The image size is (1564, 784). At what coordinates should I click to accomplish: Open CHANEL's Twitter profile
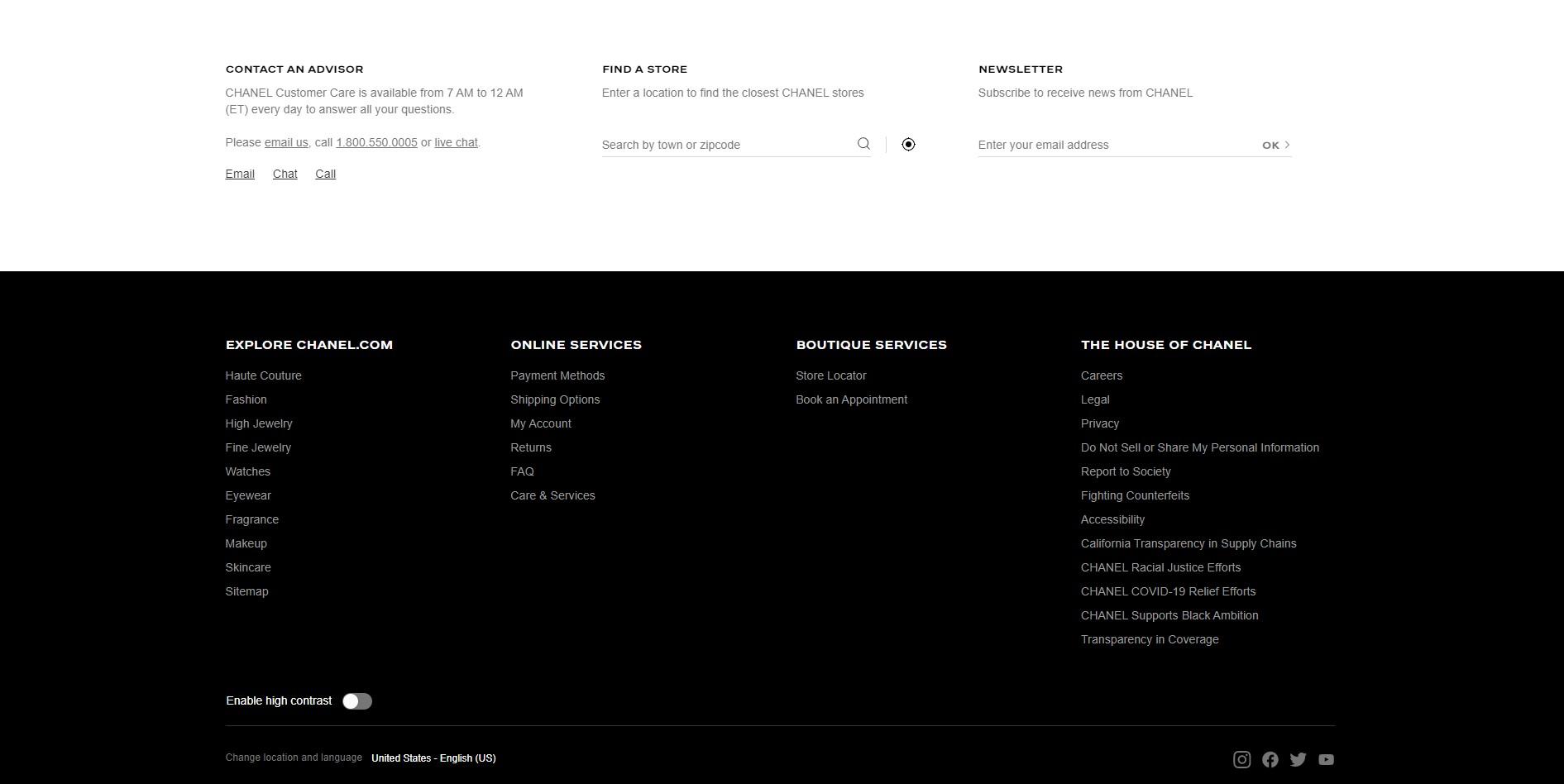tap(1299, 758)
